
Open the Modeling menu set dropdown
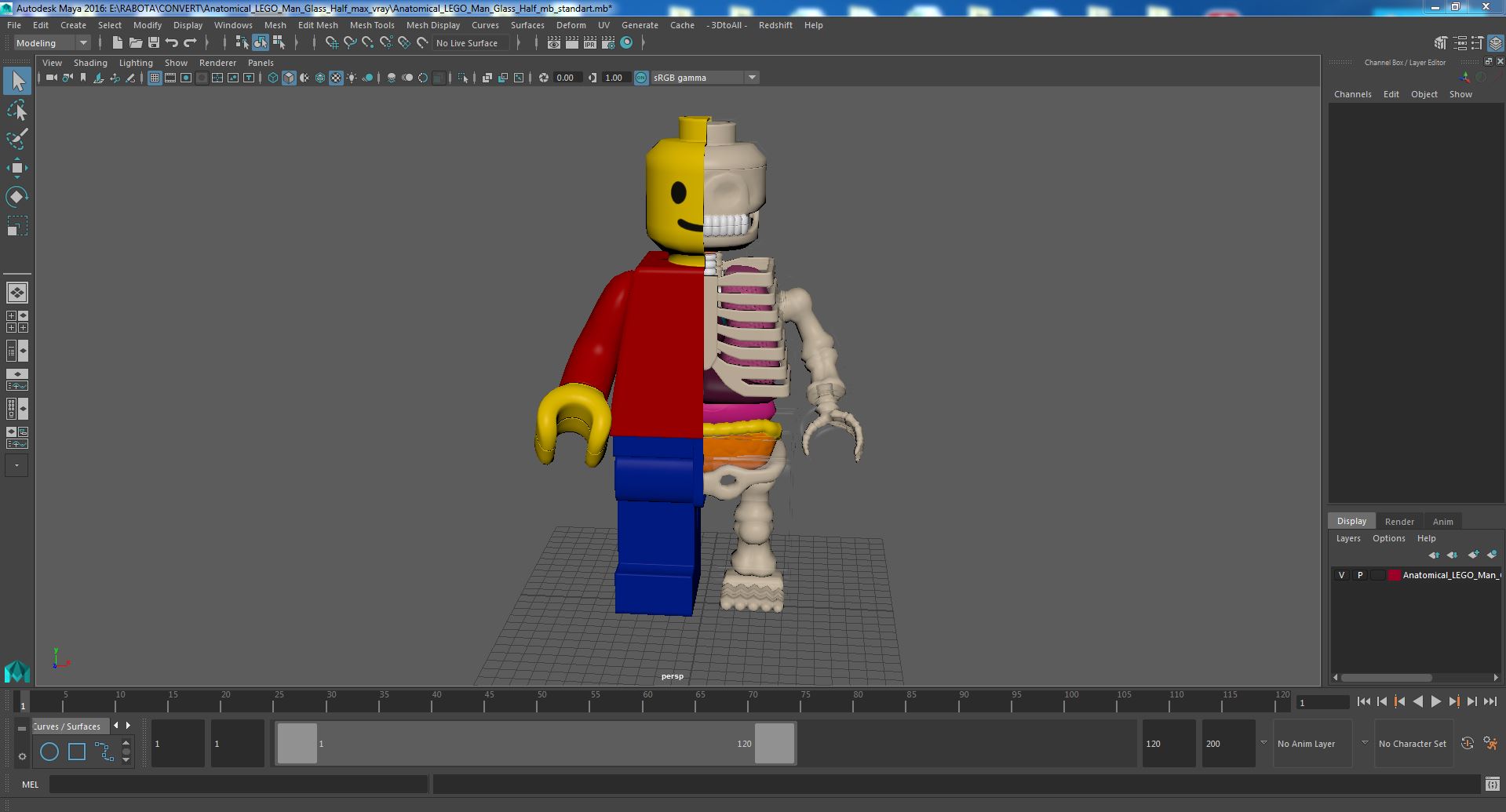[x=52, y=43]
